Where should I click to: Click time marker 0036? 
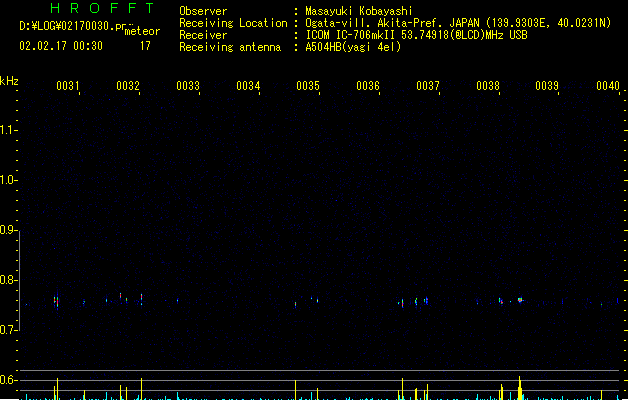pos(368,86)
